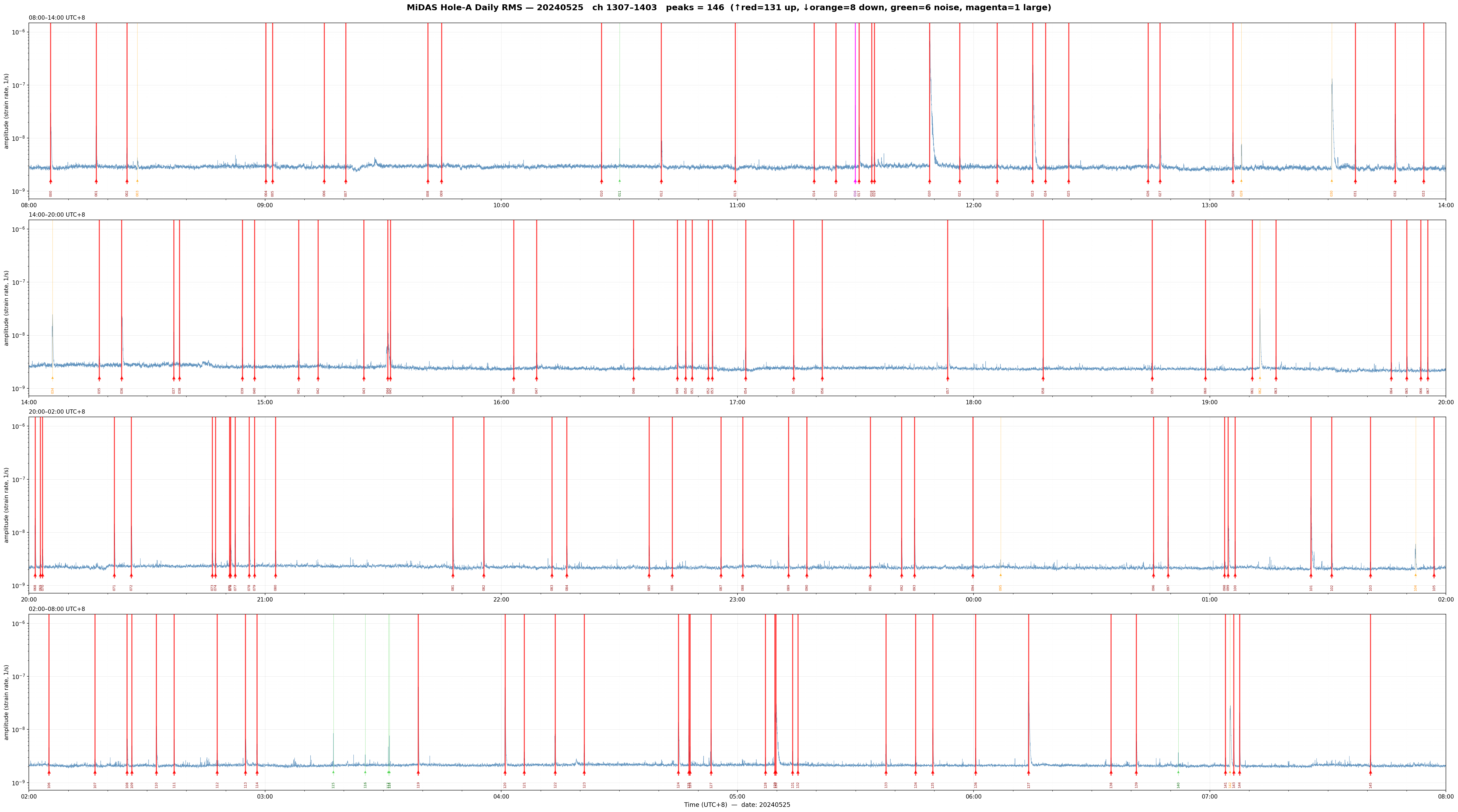Click the 01:00 time tick label
1458x812 pixels.
click(x=1210, y=599)
